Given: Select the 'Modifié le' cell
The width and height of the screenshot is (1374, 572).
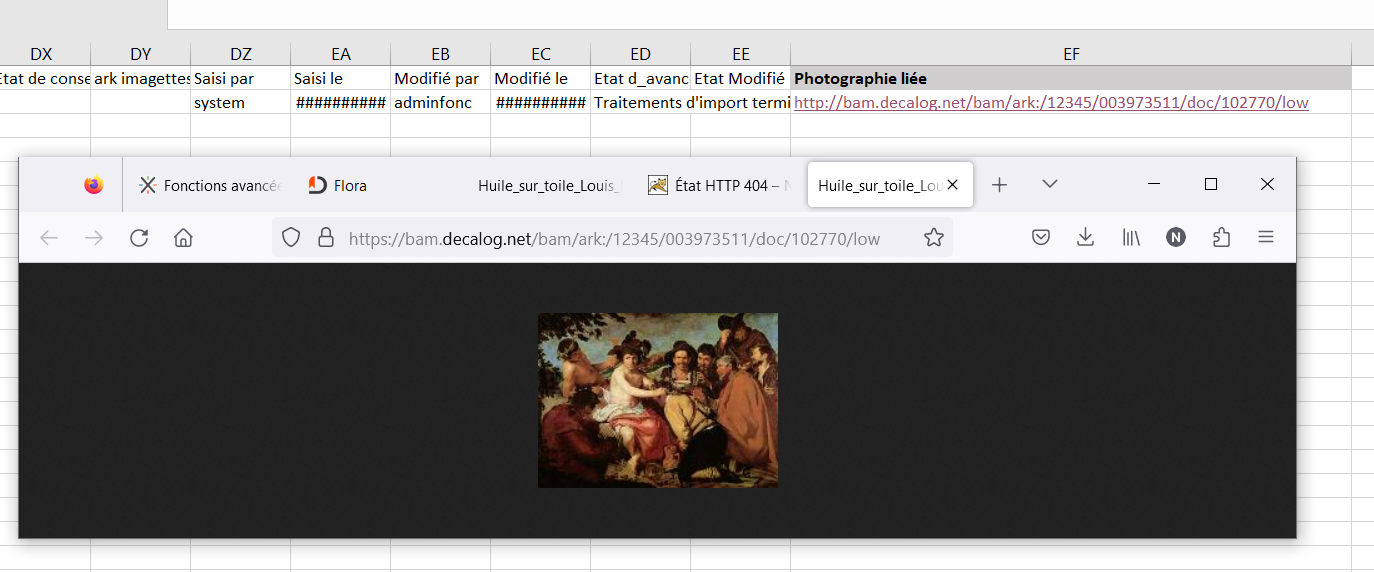Looking at the screenshot, I should pos(541,78).
